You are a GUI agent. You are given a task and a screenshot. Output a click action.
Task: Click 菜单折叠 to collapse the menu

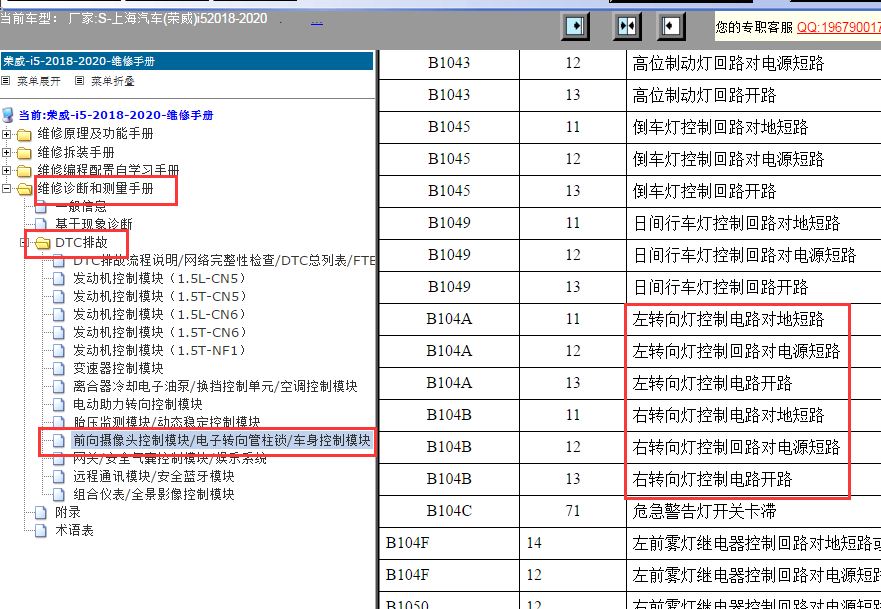(112, 81)
